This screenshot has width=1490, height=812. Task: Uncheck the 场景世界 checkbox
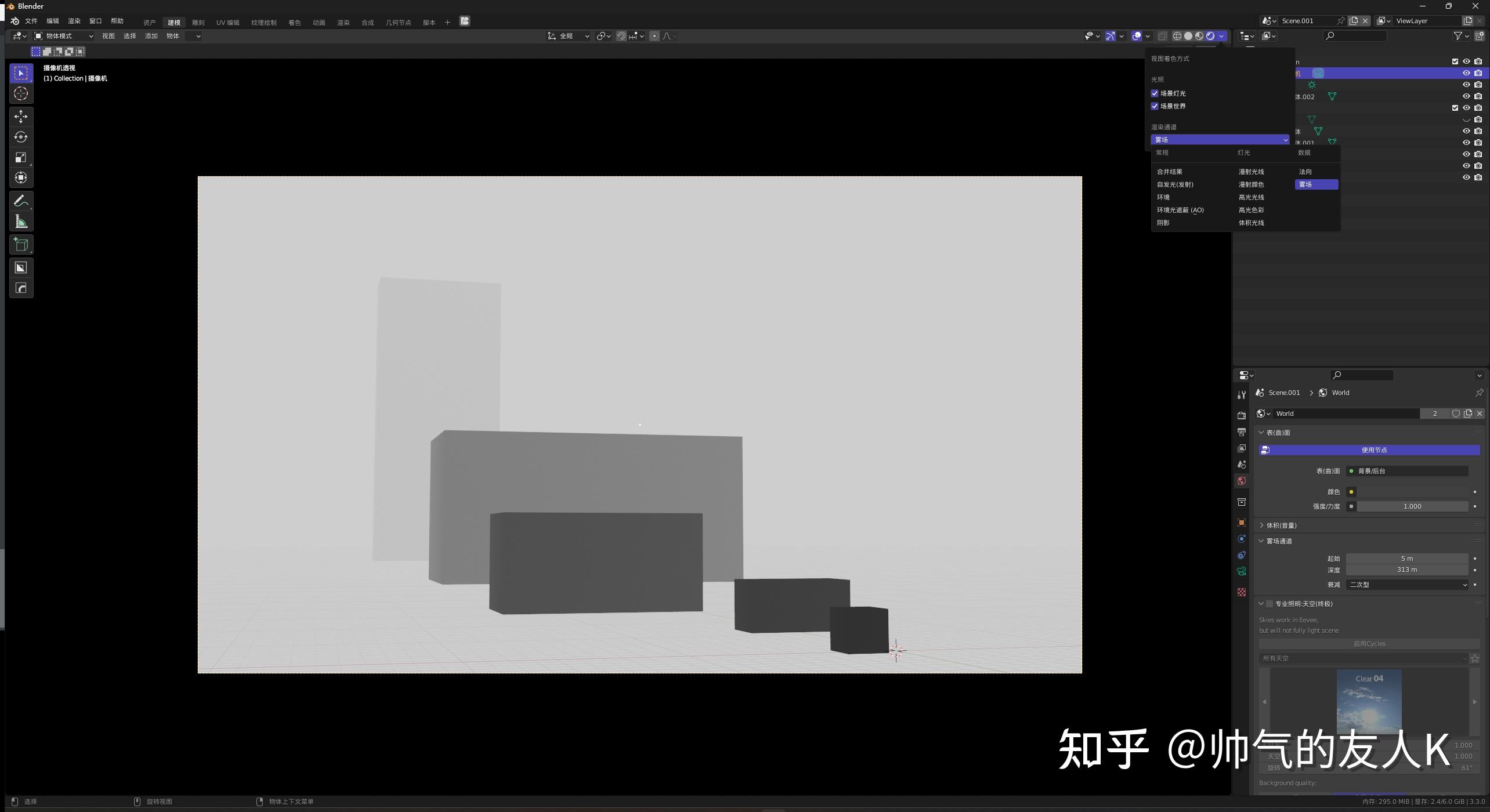[x=1155, y=106]
